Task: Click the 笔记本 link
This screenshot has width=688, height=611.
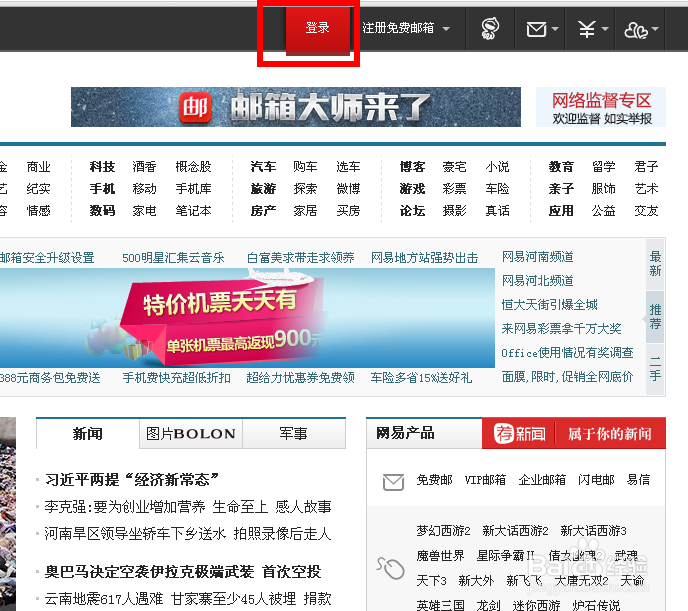Action: click(x=194, y=211)
